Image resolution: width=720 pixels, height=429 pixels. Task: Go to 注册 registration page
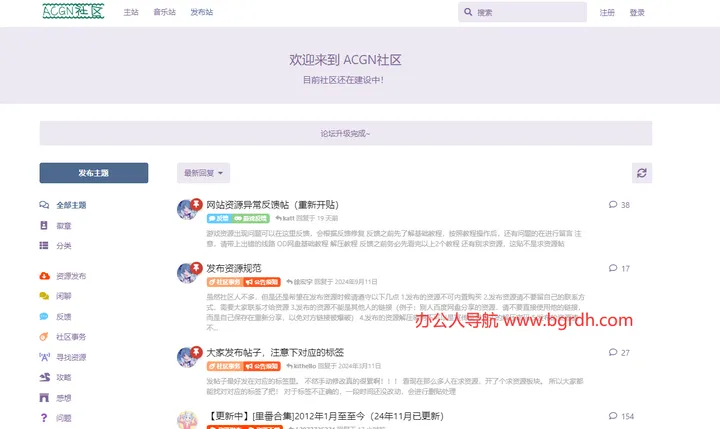click(607, 13)
